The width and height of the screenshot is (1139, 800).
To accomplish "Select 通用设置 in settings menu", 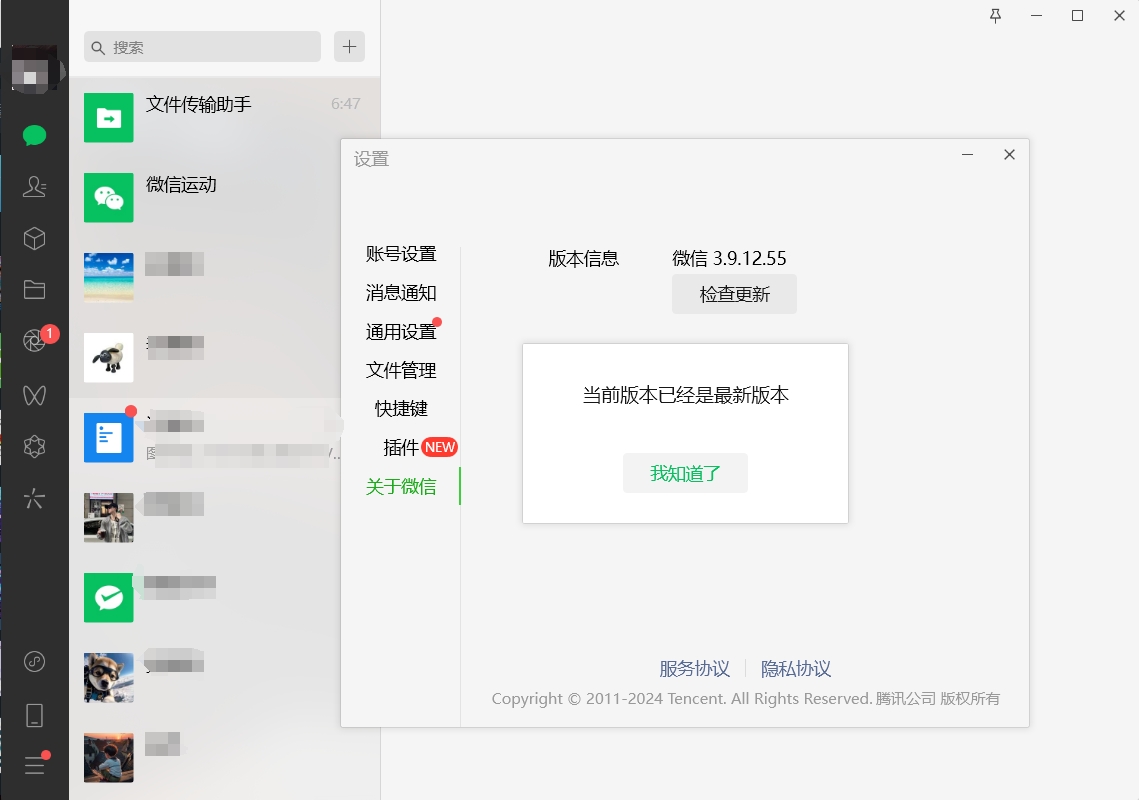I will coord(401,332).
